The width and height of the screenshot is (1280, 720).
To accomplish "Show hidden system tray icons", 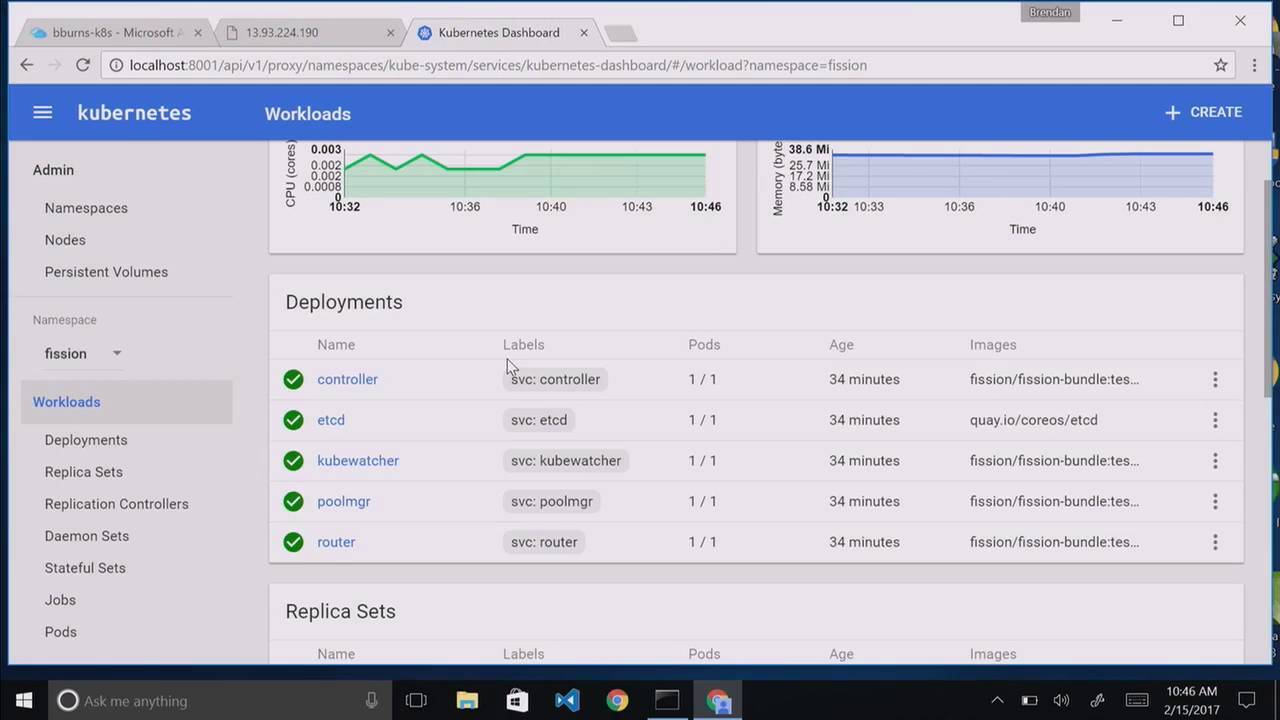I will (x=997, y=700).
